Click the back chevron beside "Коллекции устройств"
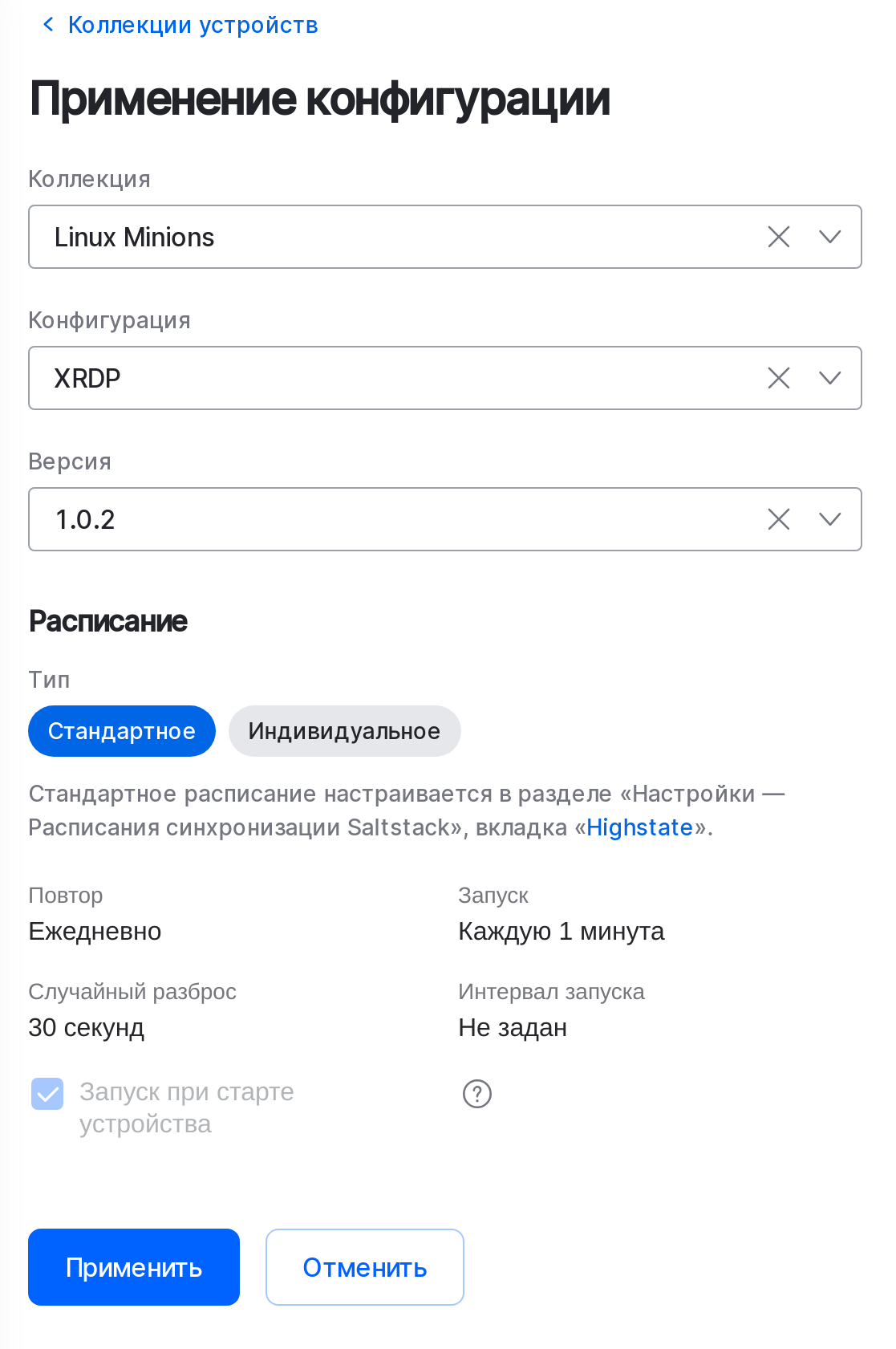Viewport: 896px width, 1349px height. pyautogui.click(x=48, y=23)
